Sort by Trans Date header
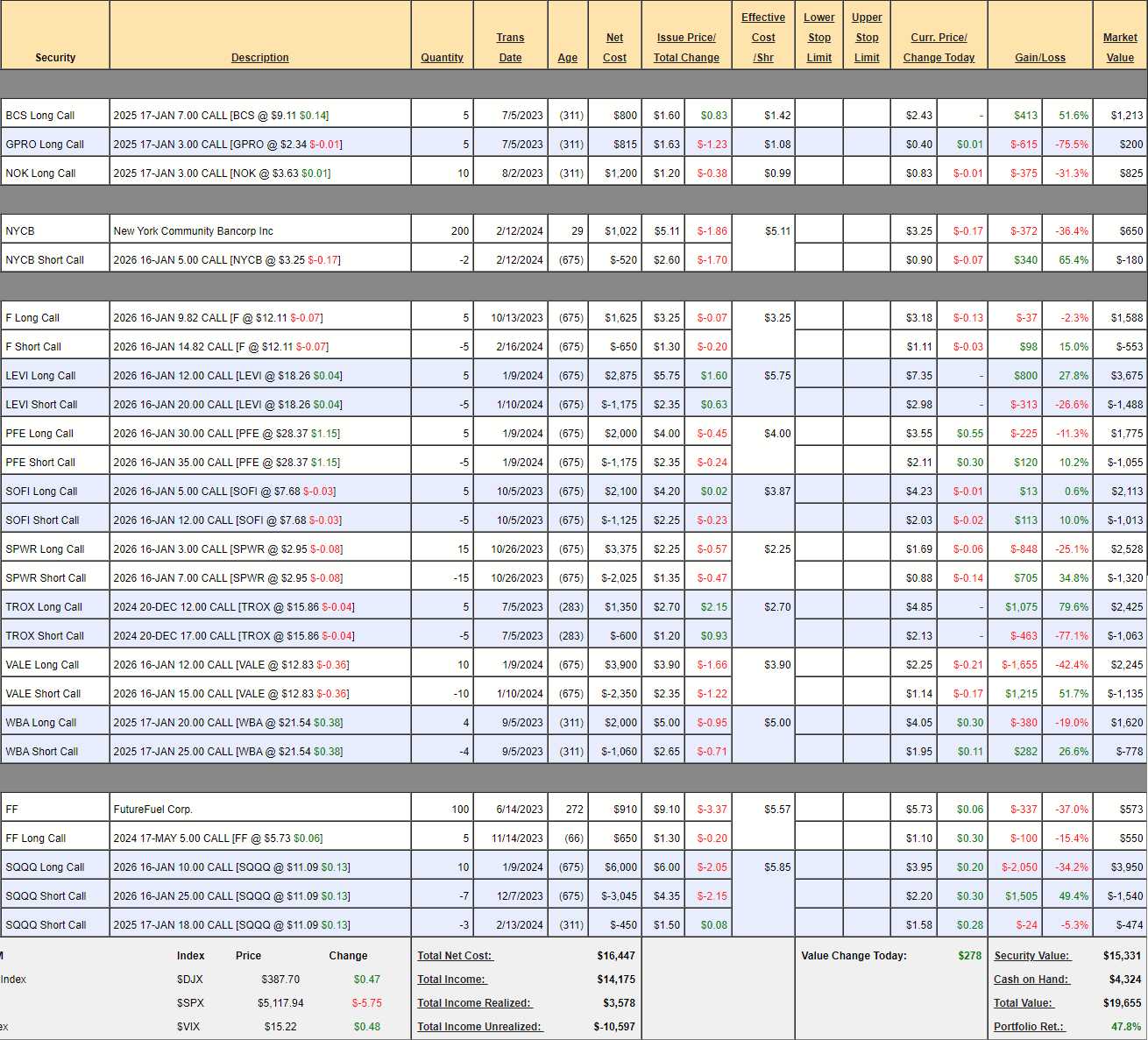This screenshot has width=1148, height=1040. (x=510, y=47)
